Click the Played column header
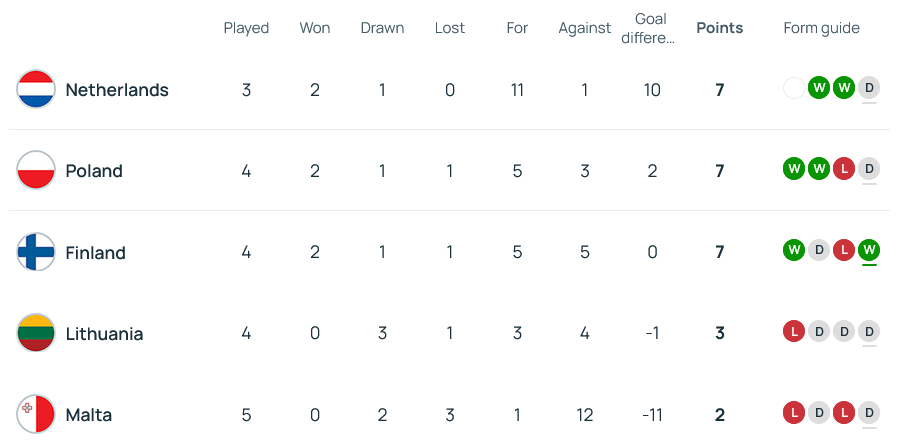 click(246, 28)
